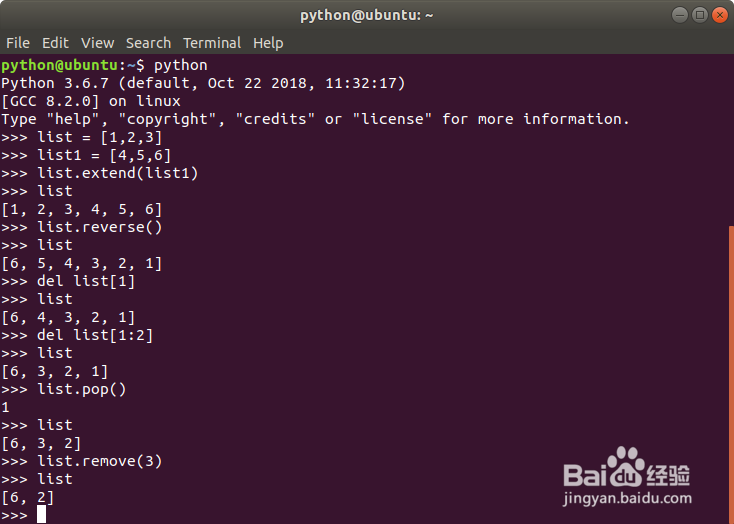734x524 pixels.
Task: Click the cursor block at the last prompt
Action: 42,514
